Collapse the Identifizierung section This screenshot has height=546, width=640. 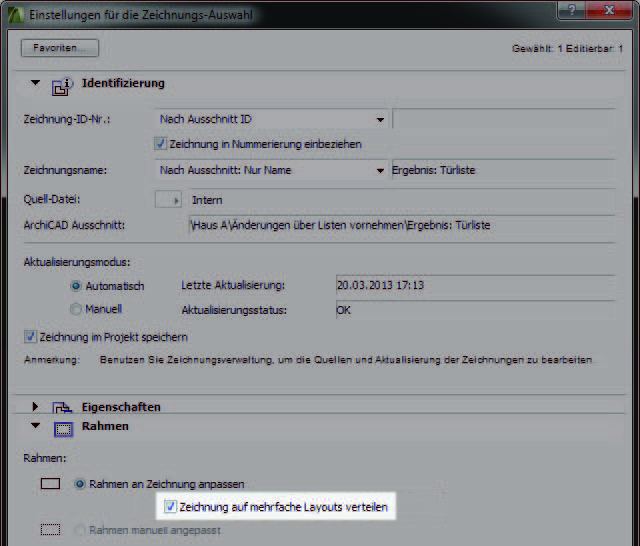[x=36, y=83]
